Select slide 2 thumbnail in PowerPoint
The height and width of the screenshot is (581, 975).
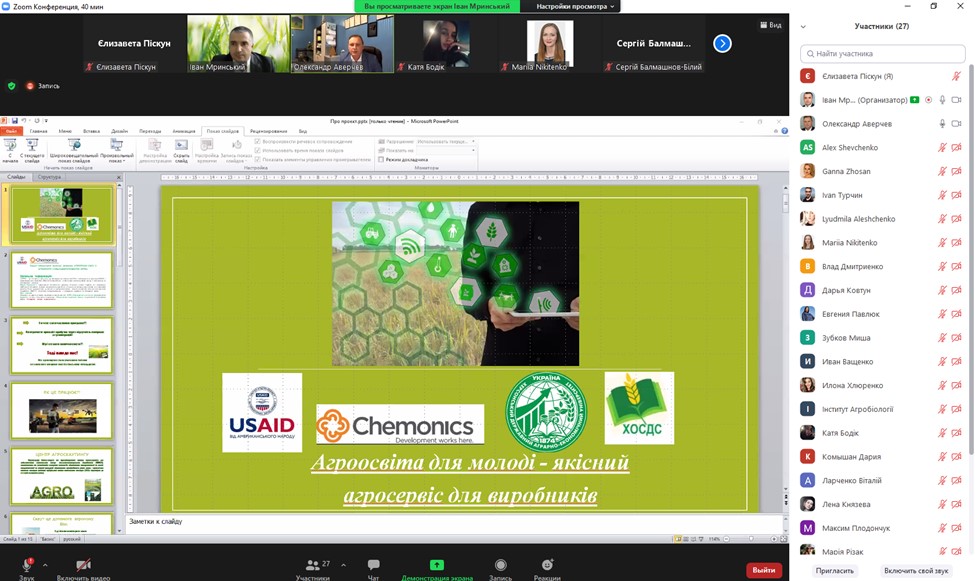[62, 280]
